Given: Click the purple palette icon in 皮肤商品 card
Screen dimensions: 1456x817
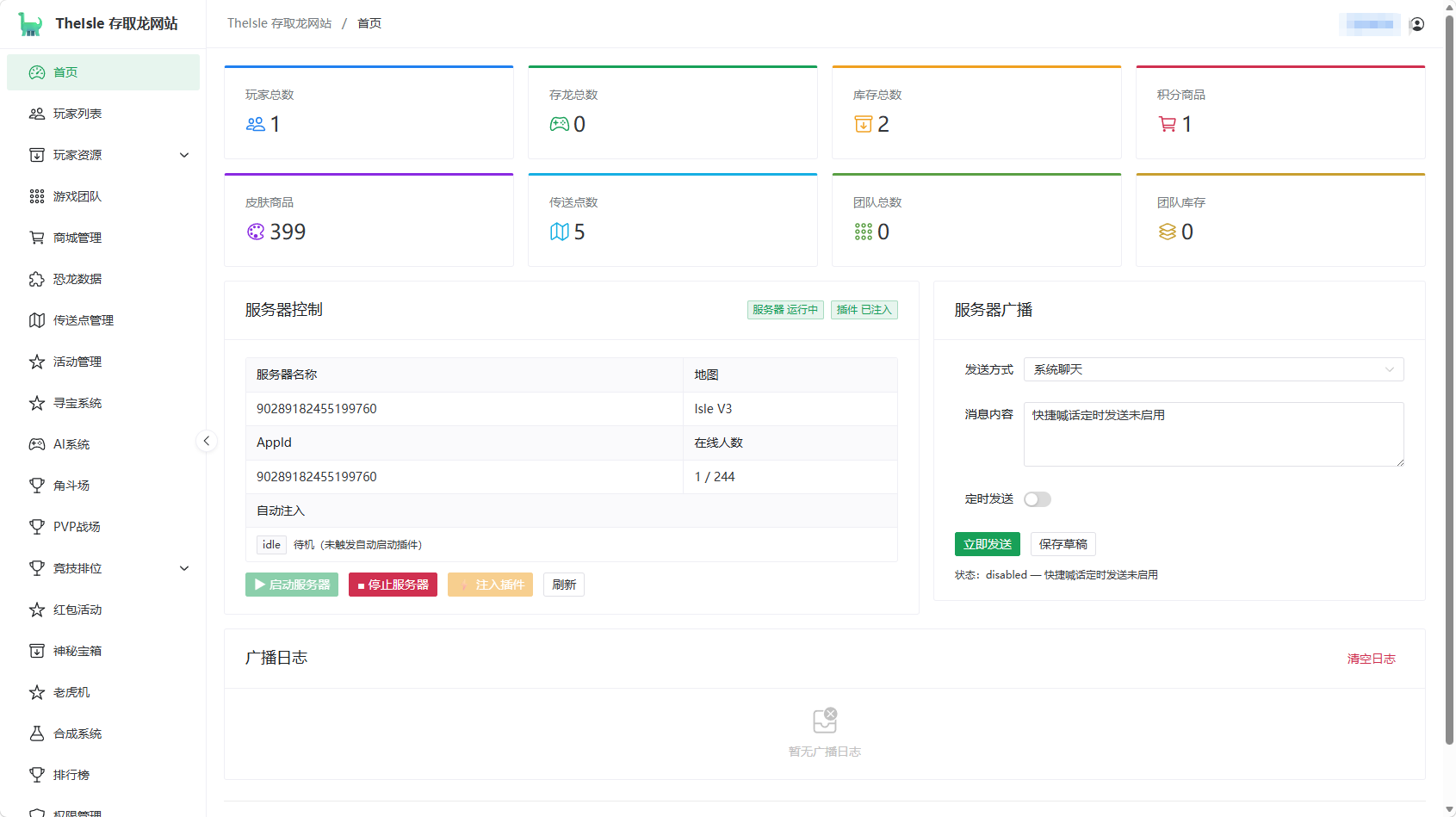Looking at the screenshot, I should (256, 232).
